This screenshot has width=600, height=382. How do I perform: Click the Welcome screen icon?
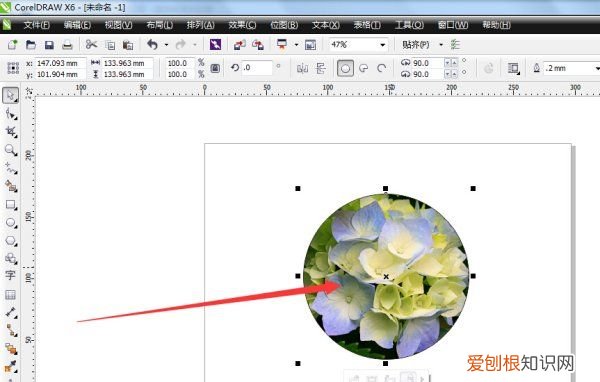tap(310, 45)
